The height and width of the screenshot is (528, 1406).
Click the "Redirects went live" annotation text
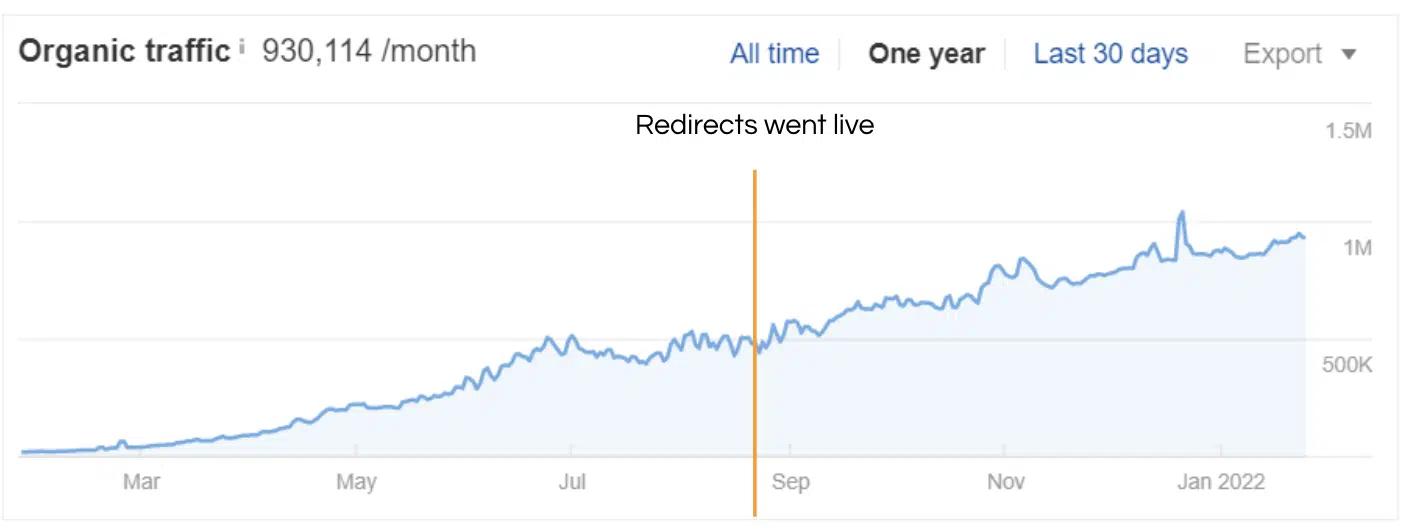point(755,126)
